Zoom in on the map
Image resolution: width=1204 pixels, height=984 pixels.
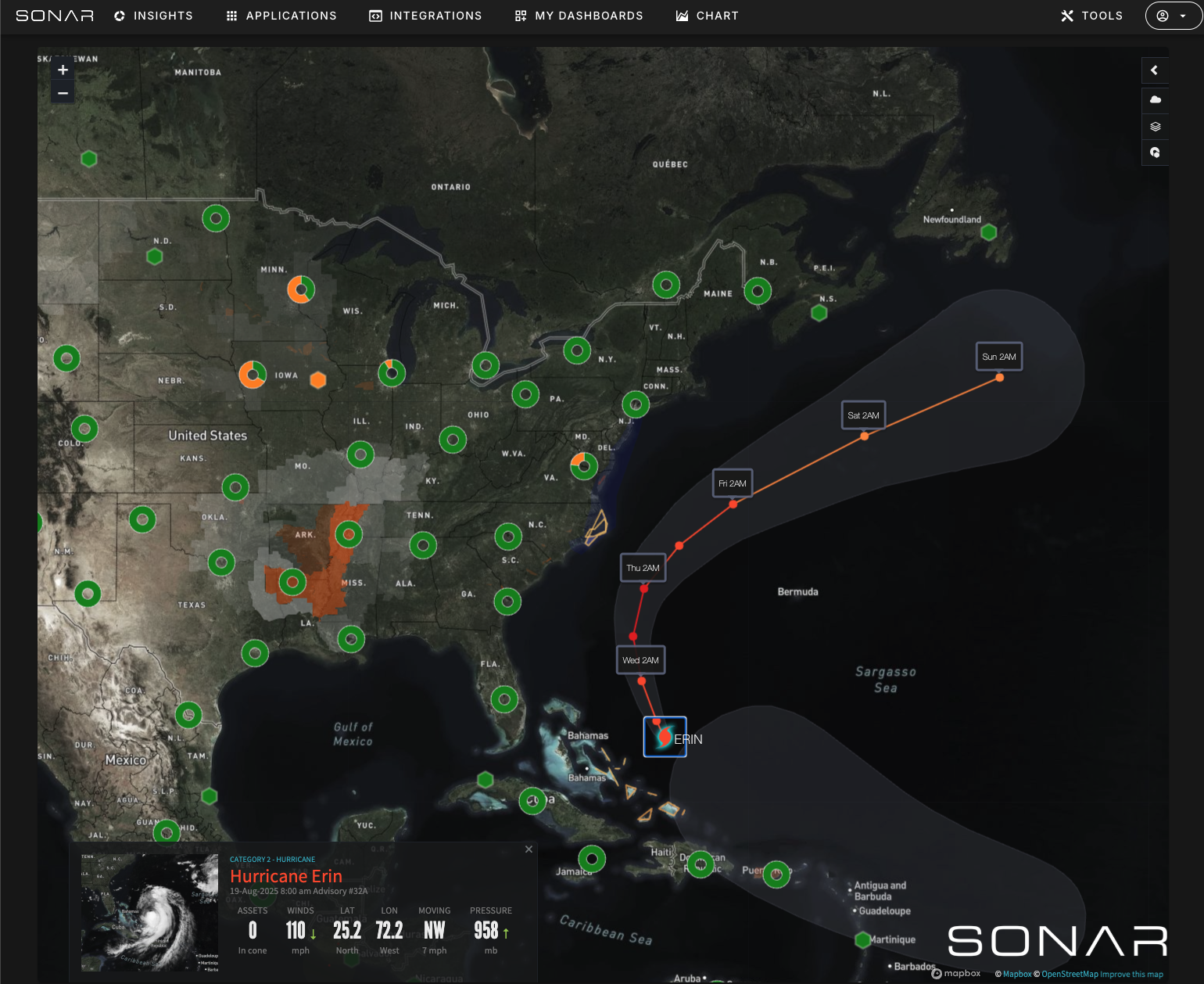[63, 70]
